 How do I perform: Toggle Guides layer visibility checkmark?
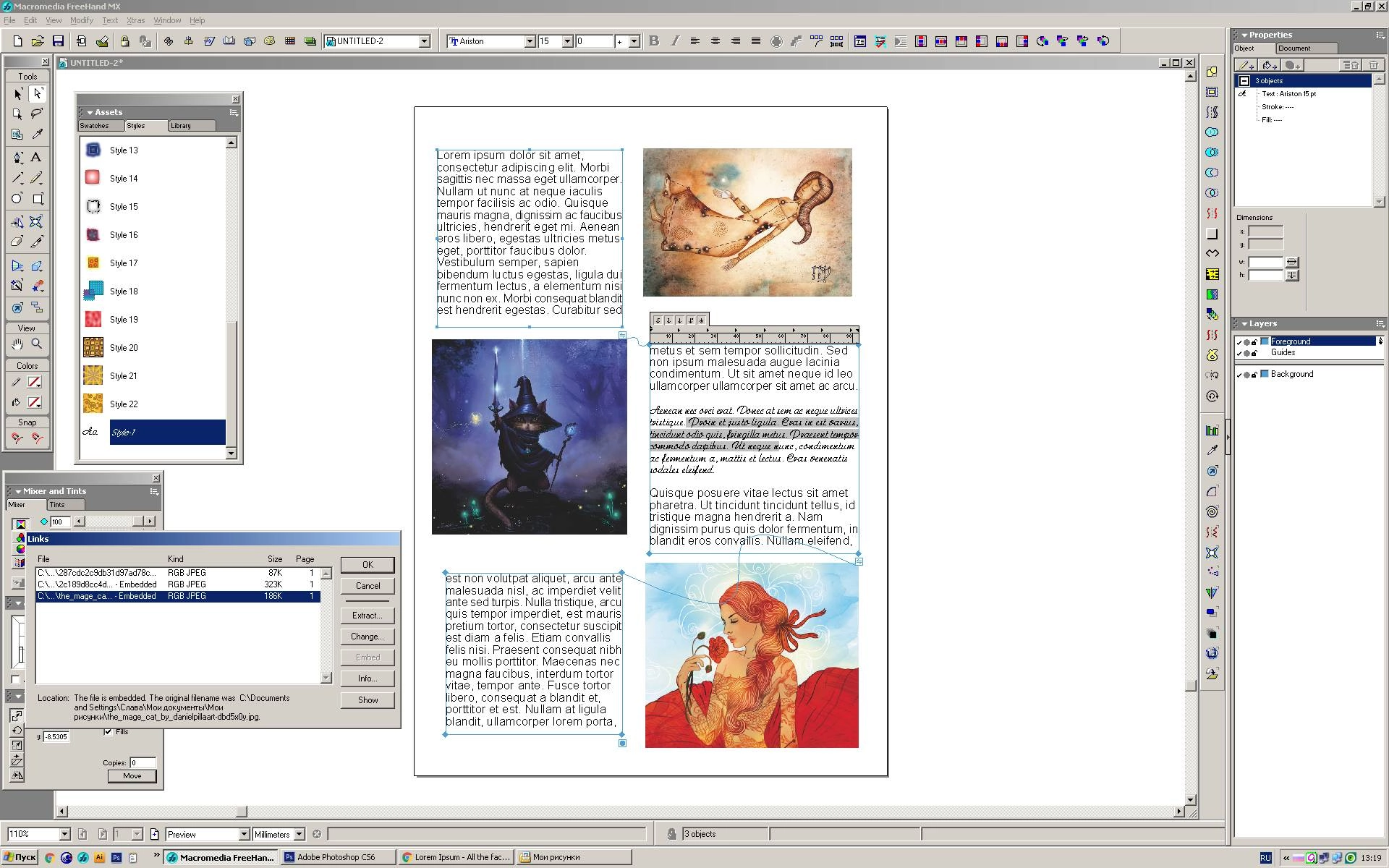pos(1239,353)
